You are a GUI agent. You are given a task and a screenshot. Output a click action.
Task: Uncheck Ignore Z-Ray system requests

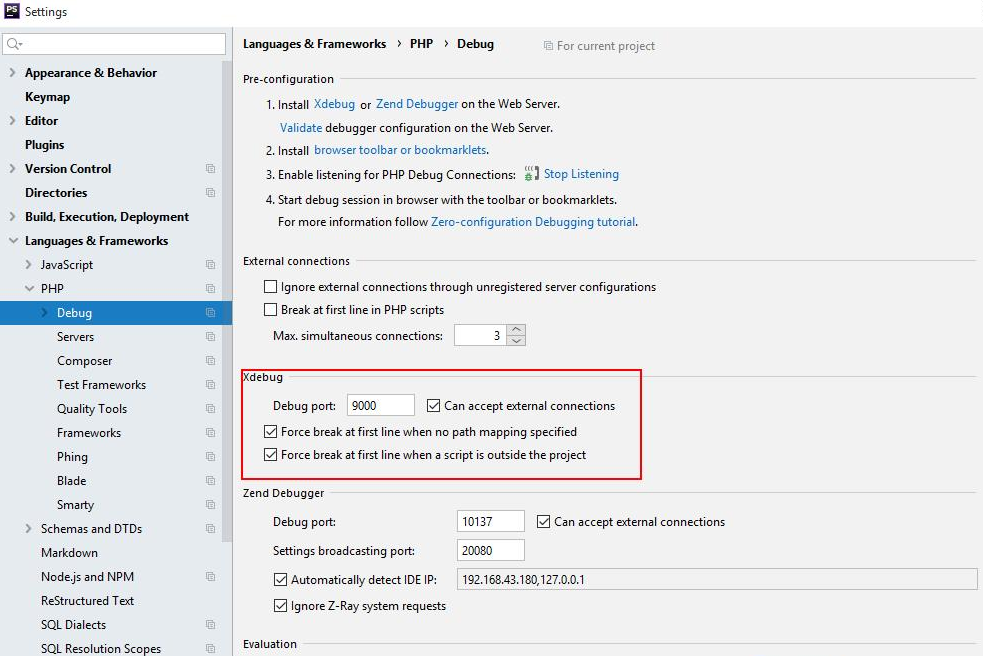click(280, 606)
